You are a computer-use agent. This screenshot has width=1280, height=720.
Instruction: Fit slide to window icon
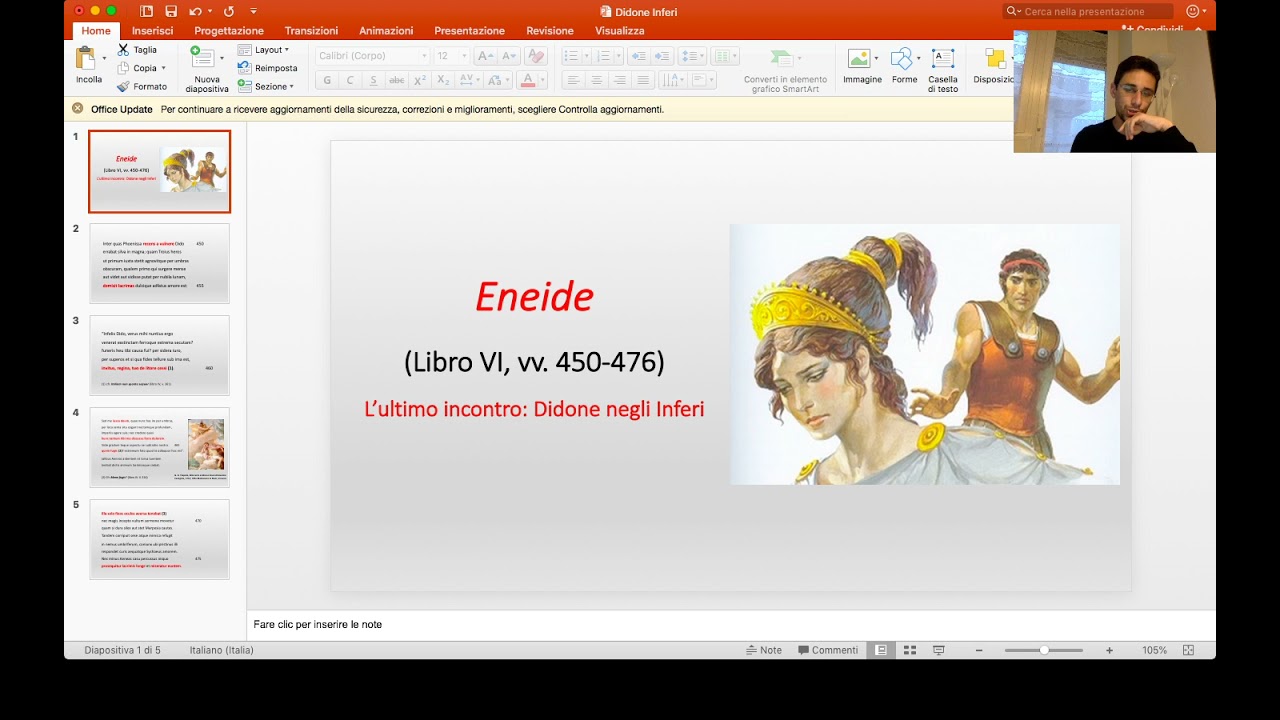point(1188,650)
